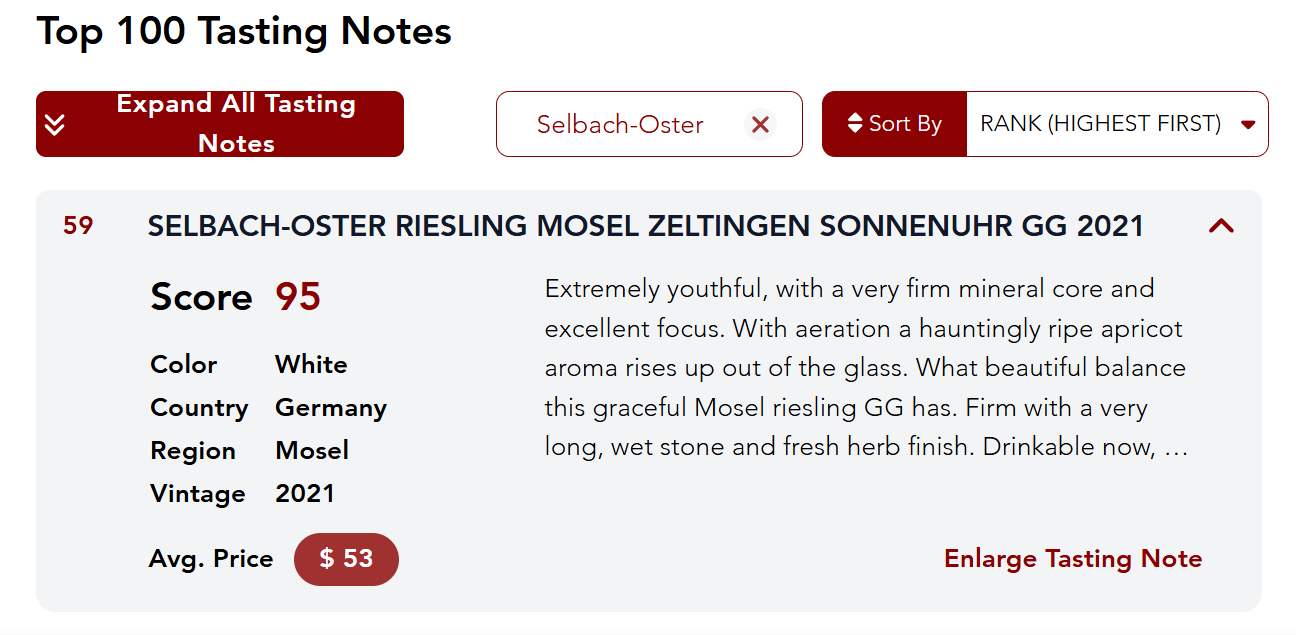Viewport: 1296px width, 635px height.
Task: Click the score value 95
Action: (x=298, y=297)
